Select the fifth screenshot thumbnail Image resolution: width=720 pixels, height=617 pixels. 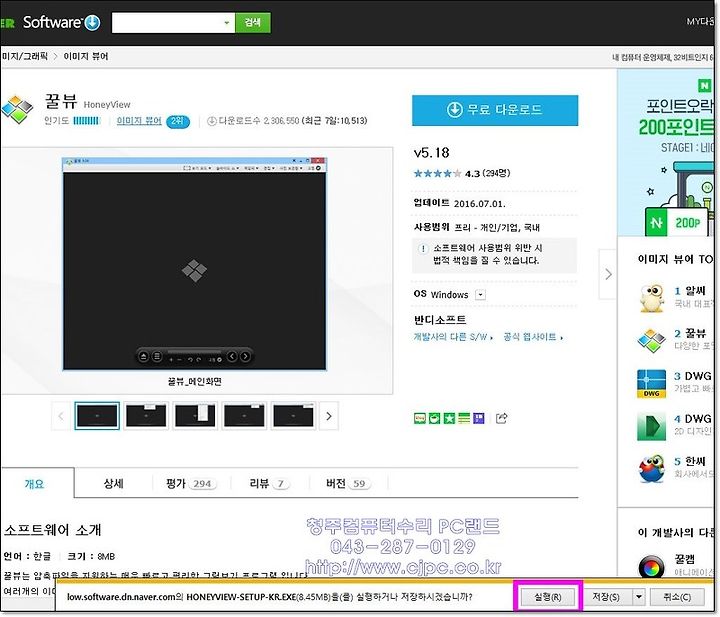[293, 416]
